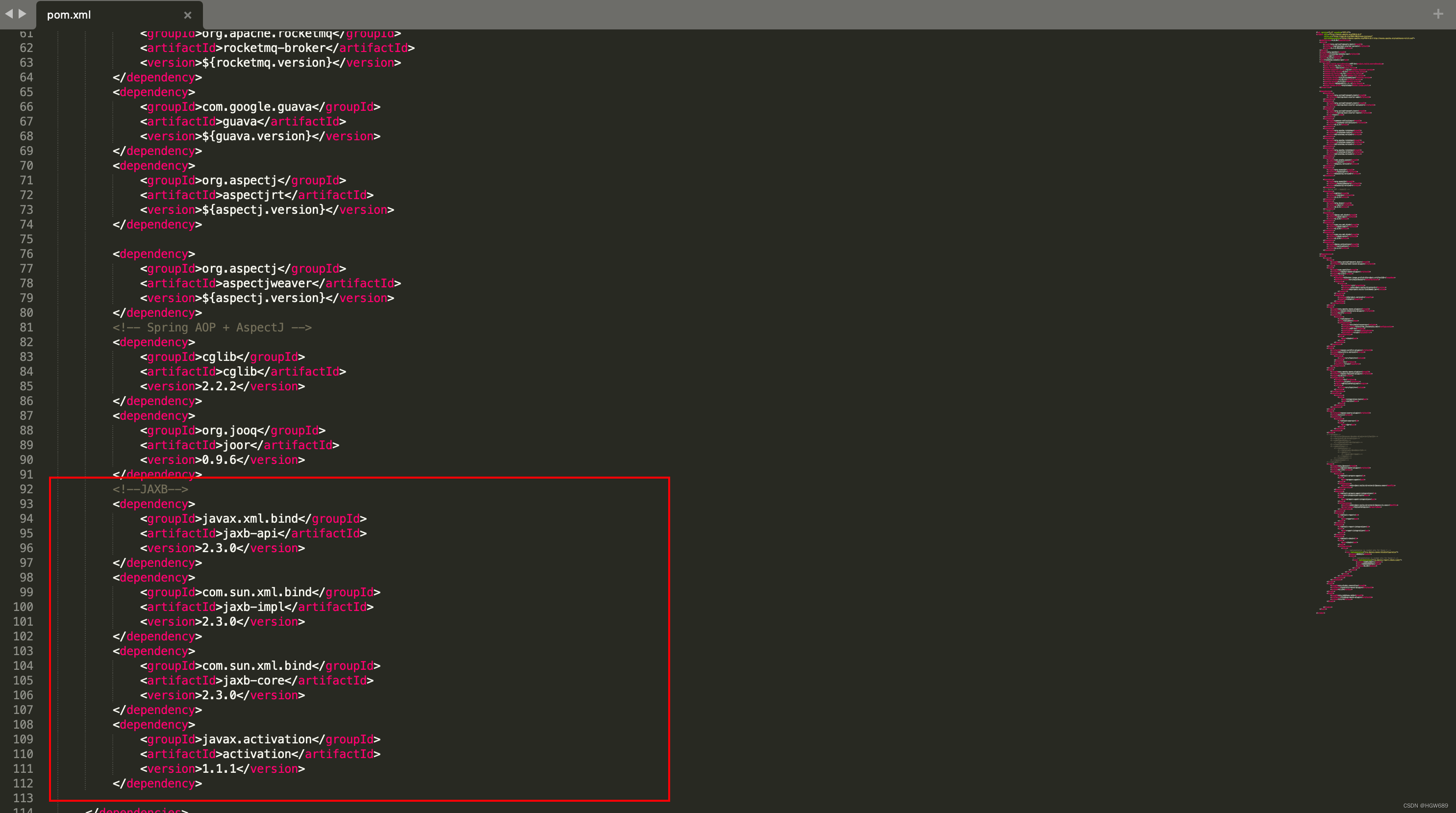Click ${rocketmq.version} text on line 63
Viewport: 1456px width, 813px height.
267,63
